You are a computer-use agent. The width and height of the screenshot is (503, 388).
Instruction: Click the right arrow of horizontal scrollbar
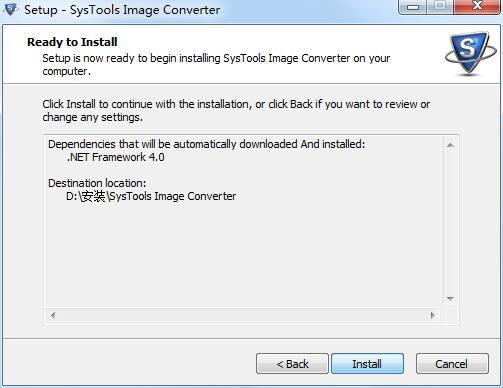(433, 315)
